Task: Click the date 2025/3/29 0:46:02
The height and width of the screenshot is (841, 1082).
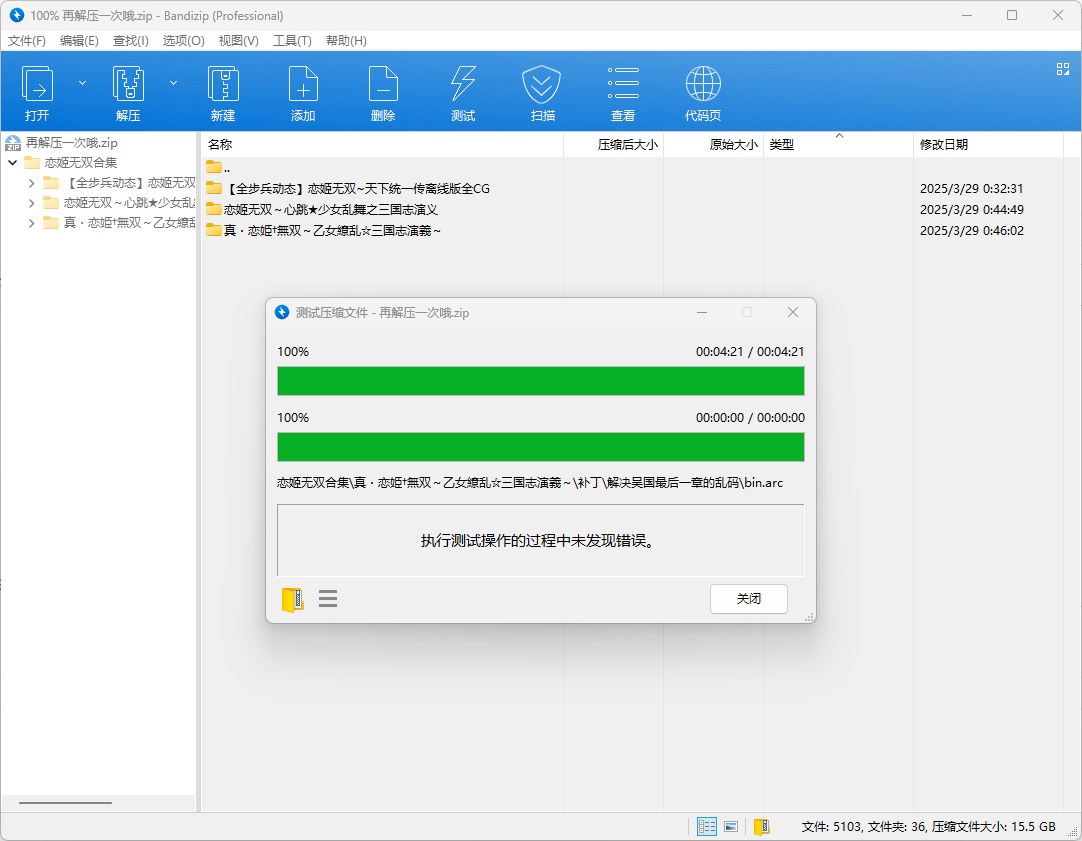Action: [x=971, y=230]
